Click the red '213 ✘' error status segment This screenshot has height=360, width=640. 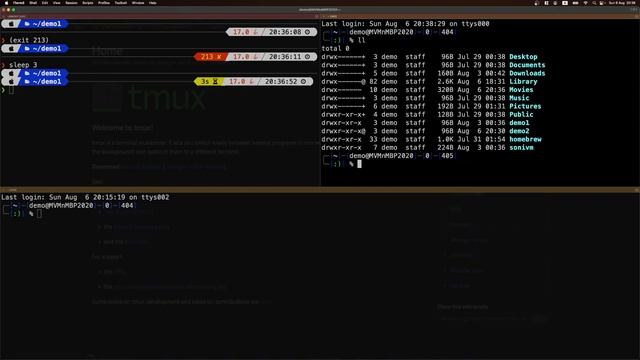(x=211, y=57)
